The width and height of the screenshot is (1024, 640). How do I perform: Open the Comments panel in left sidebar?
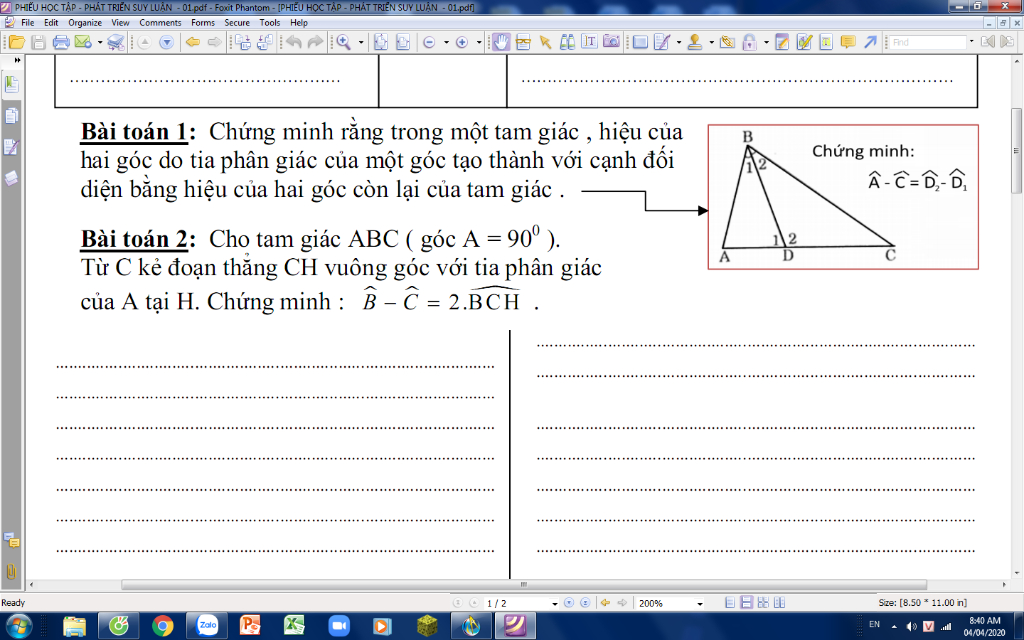tap(11, 539)
